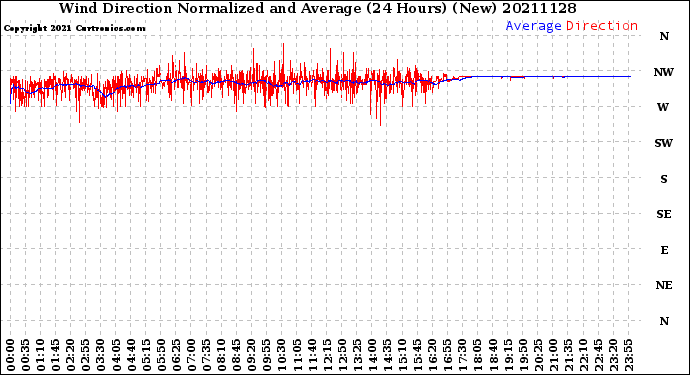Click the 07:00 time axis label

(x=191, y=356)
